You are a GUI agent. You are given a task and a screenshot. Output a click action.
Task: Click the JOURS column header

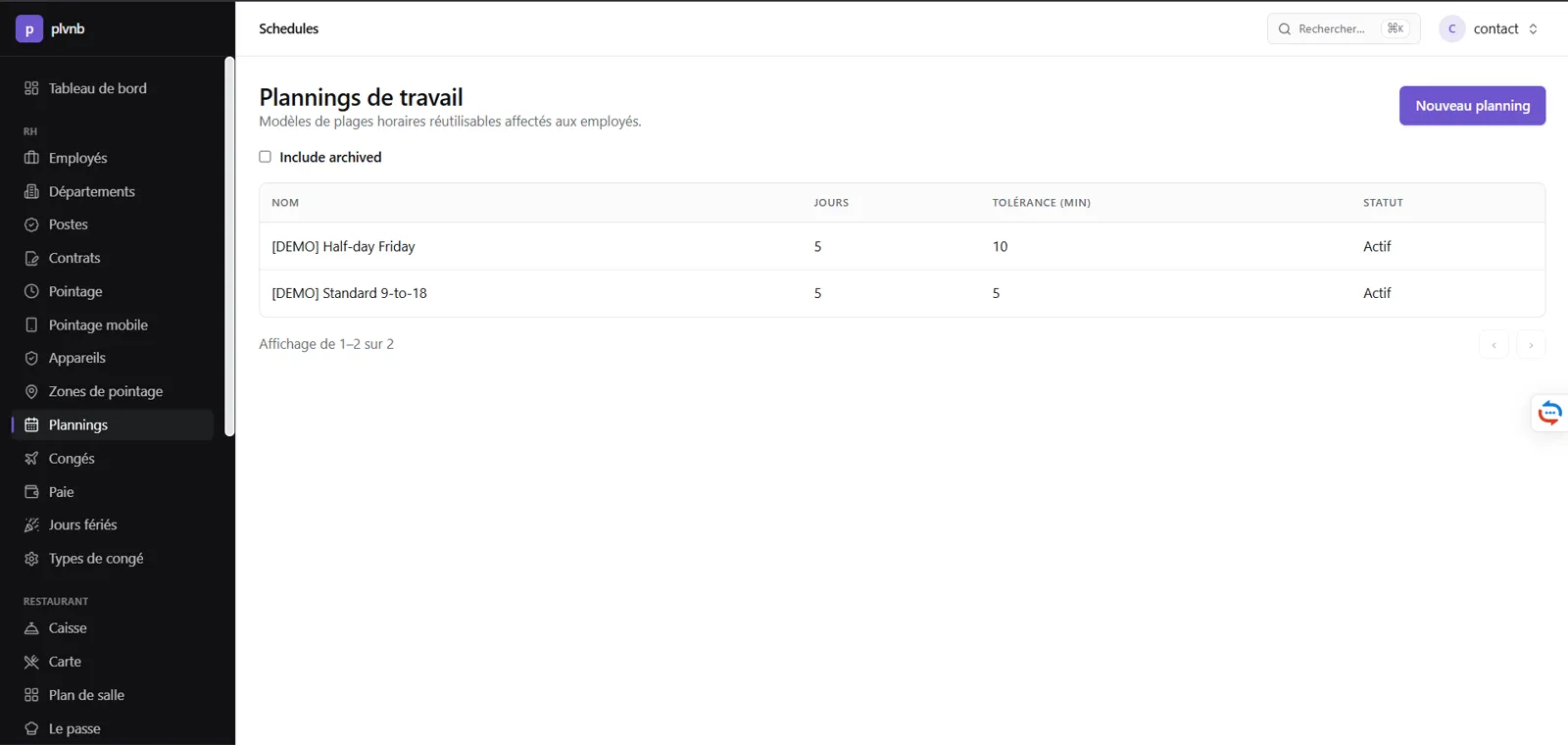coord(831,203)
